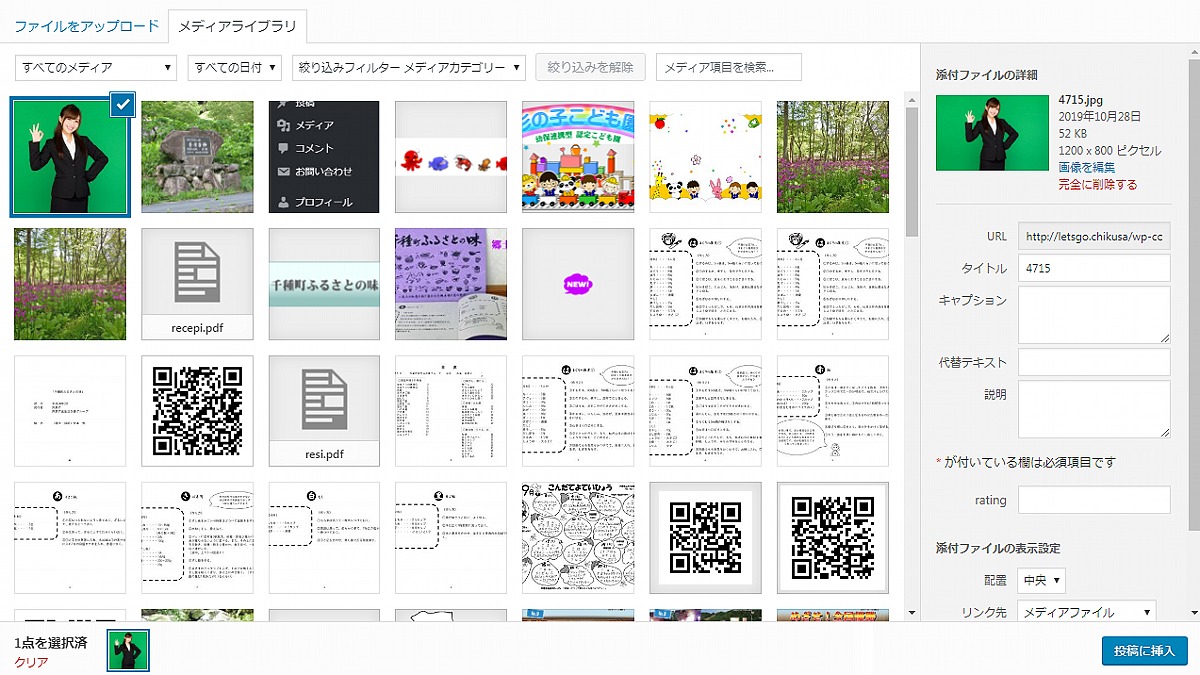1200x675 pixels.
Task: Select the sea creatures banner image
Action: pos(451,157)
